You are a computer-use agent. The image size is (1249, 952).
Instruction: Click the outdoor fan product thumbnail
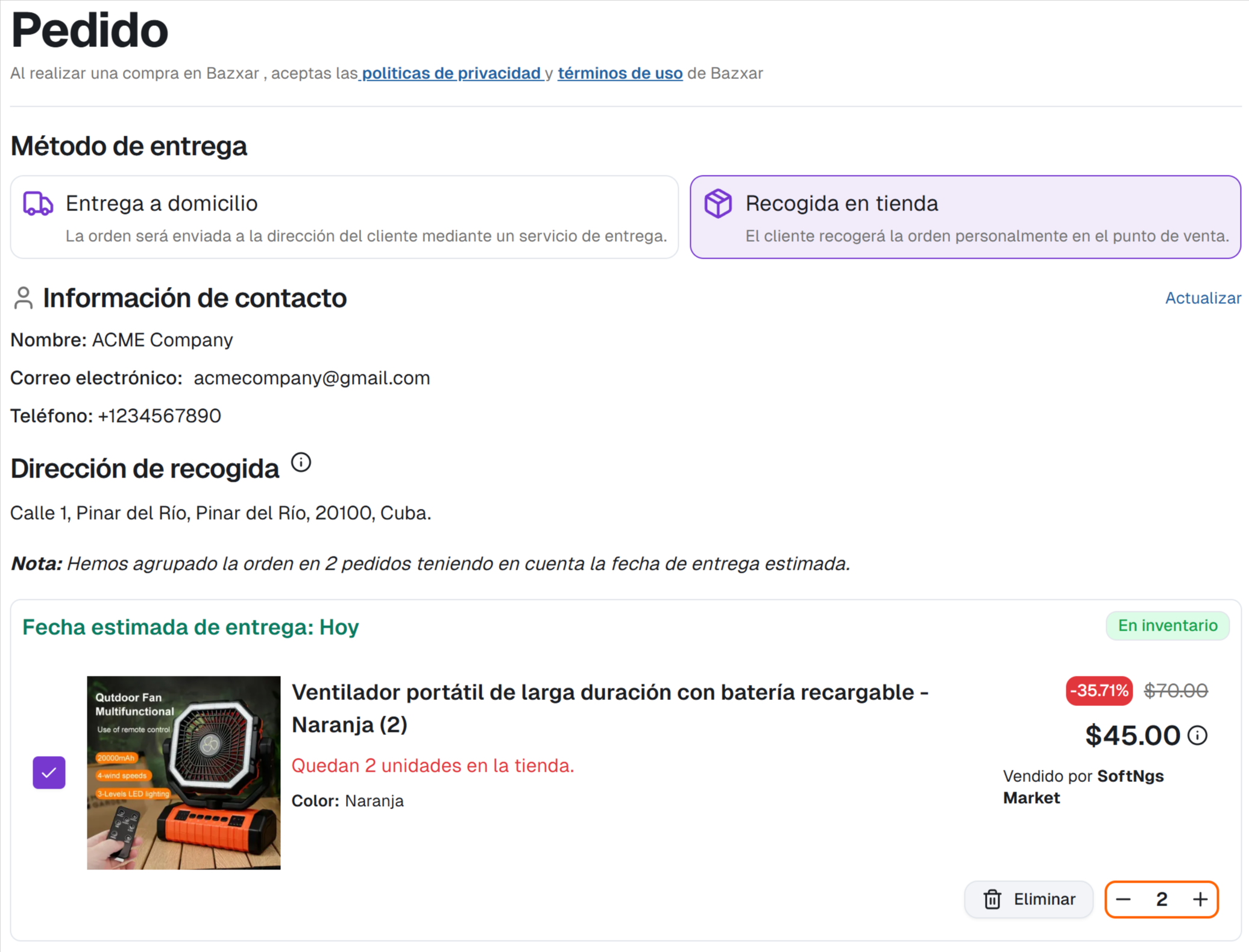tap(183, 773)
